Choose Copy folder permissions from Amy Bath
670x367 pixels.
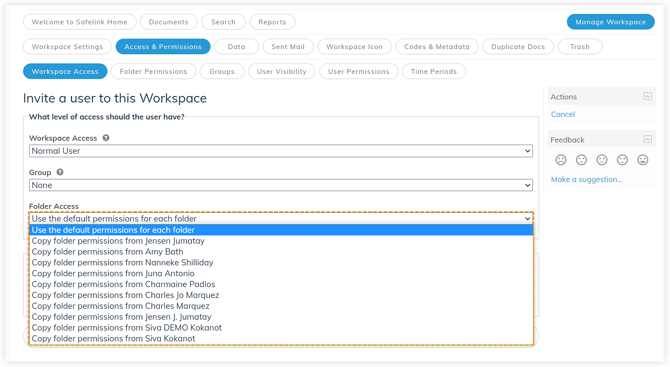point(281,252)
